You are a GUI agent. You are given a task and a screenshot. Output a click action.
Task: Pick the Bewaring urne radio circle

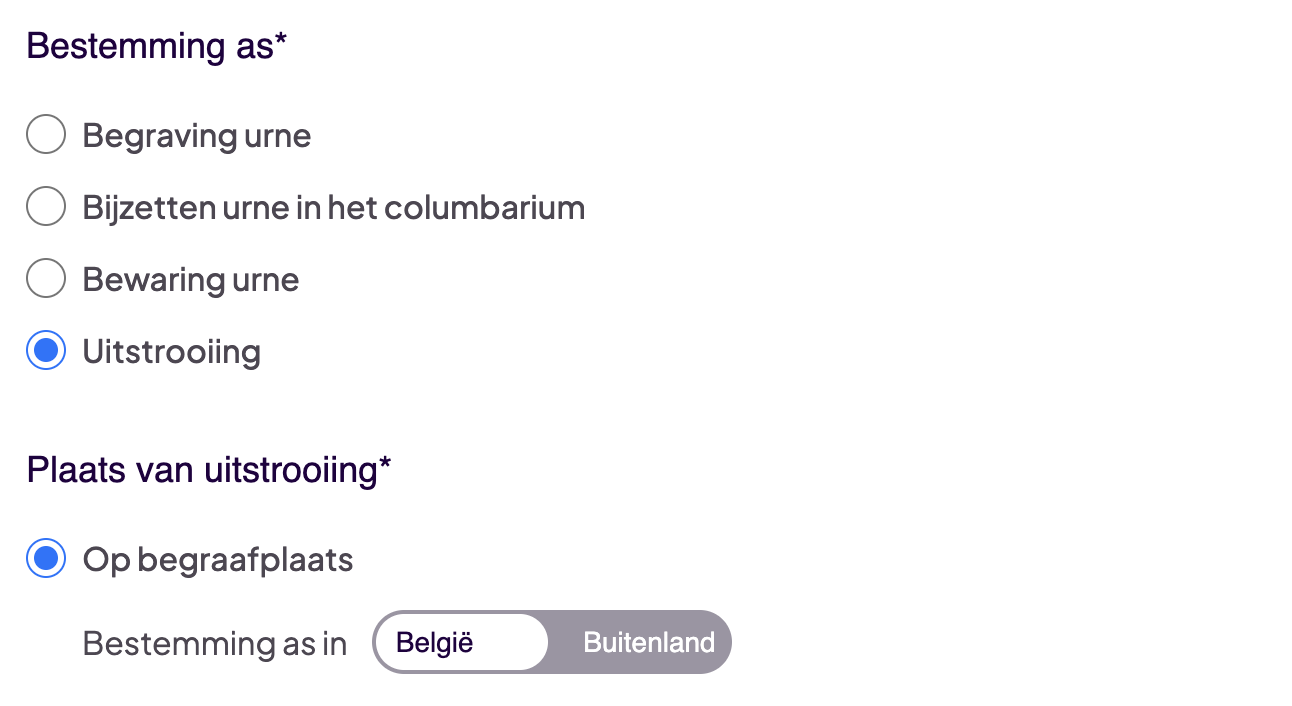46,279
